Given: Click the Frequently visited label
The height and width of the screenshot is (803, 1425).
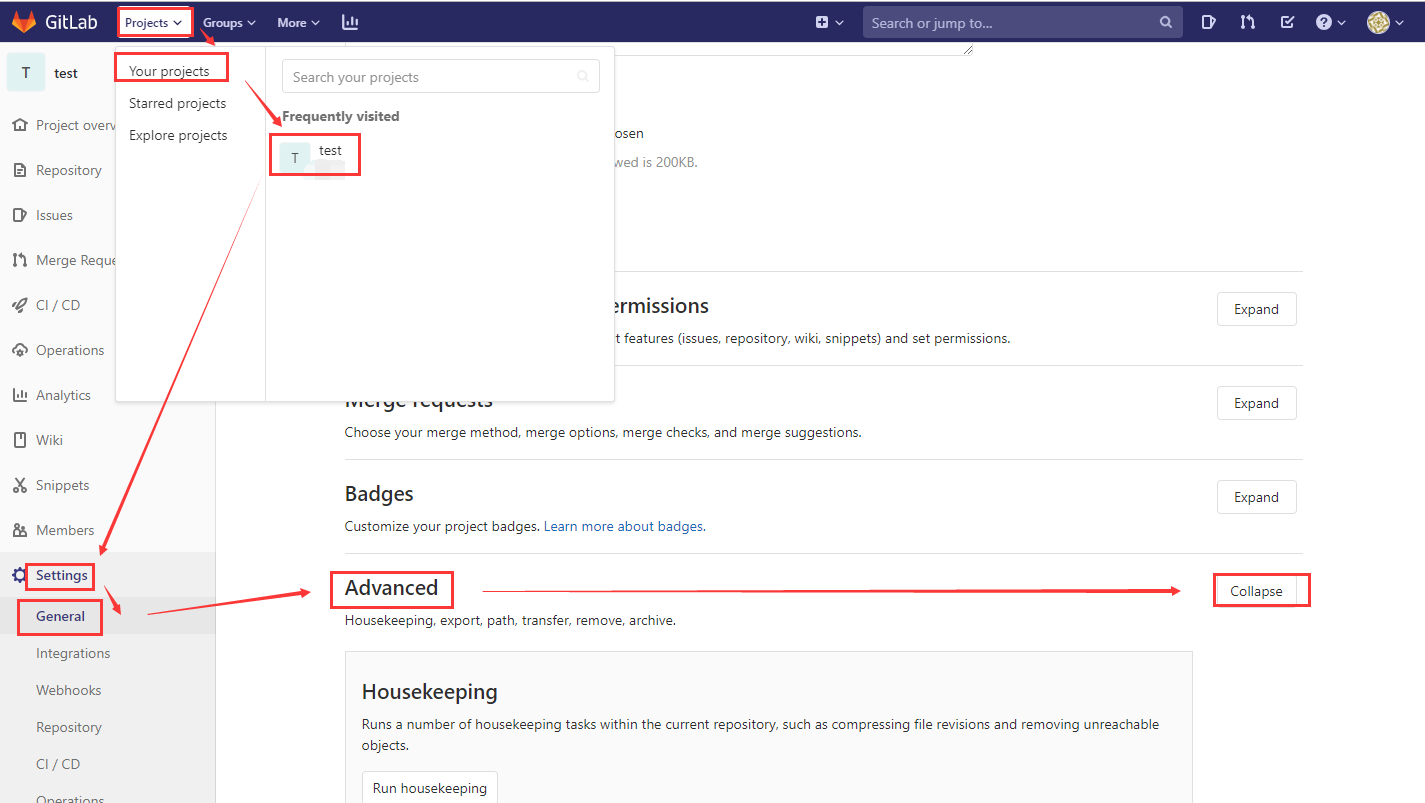Looking at the screenshot, I should coord(341,116).
